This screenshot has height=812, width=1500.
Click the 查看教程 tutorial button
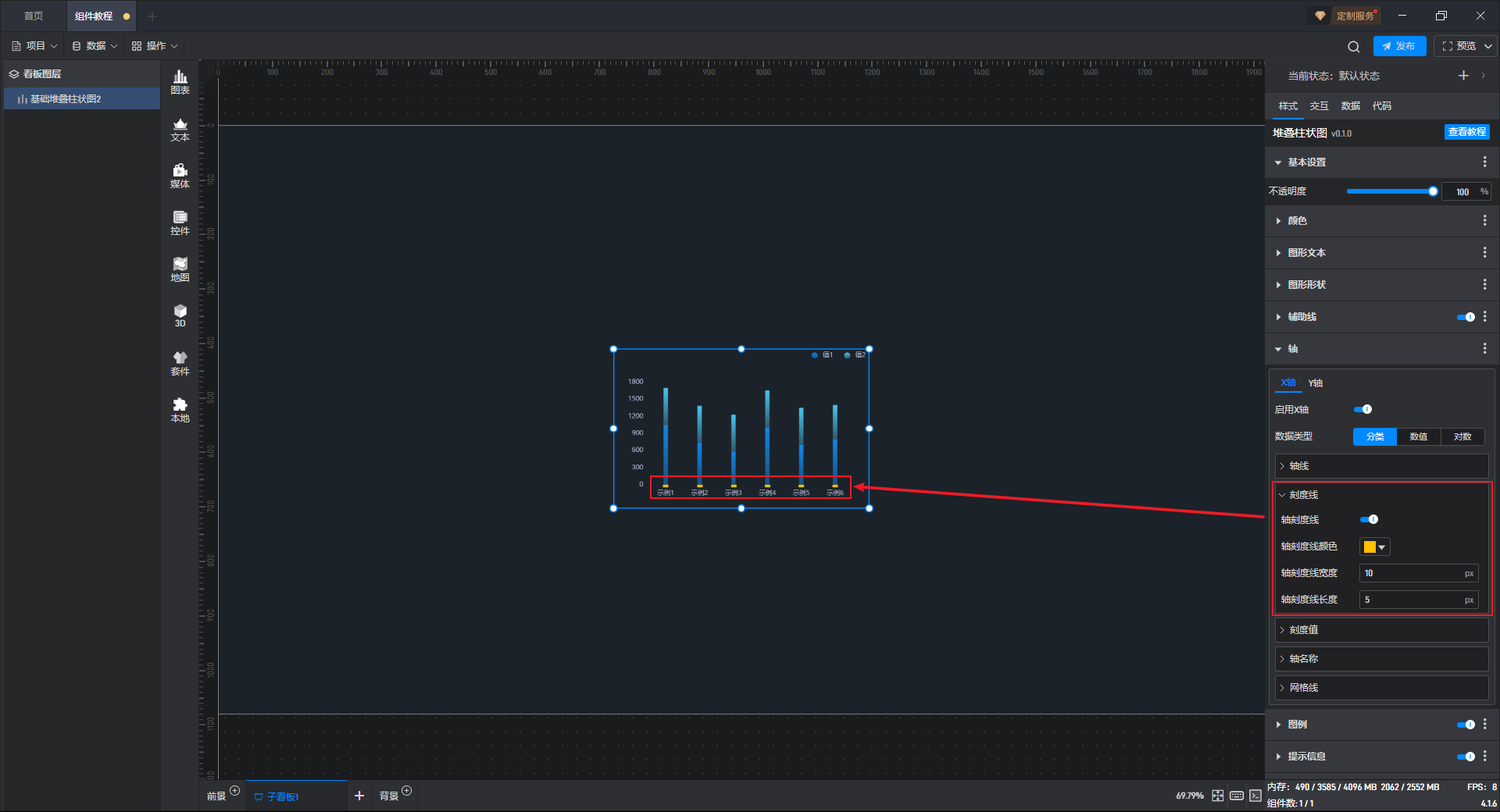click(1466, 132)
